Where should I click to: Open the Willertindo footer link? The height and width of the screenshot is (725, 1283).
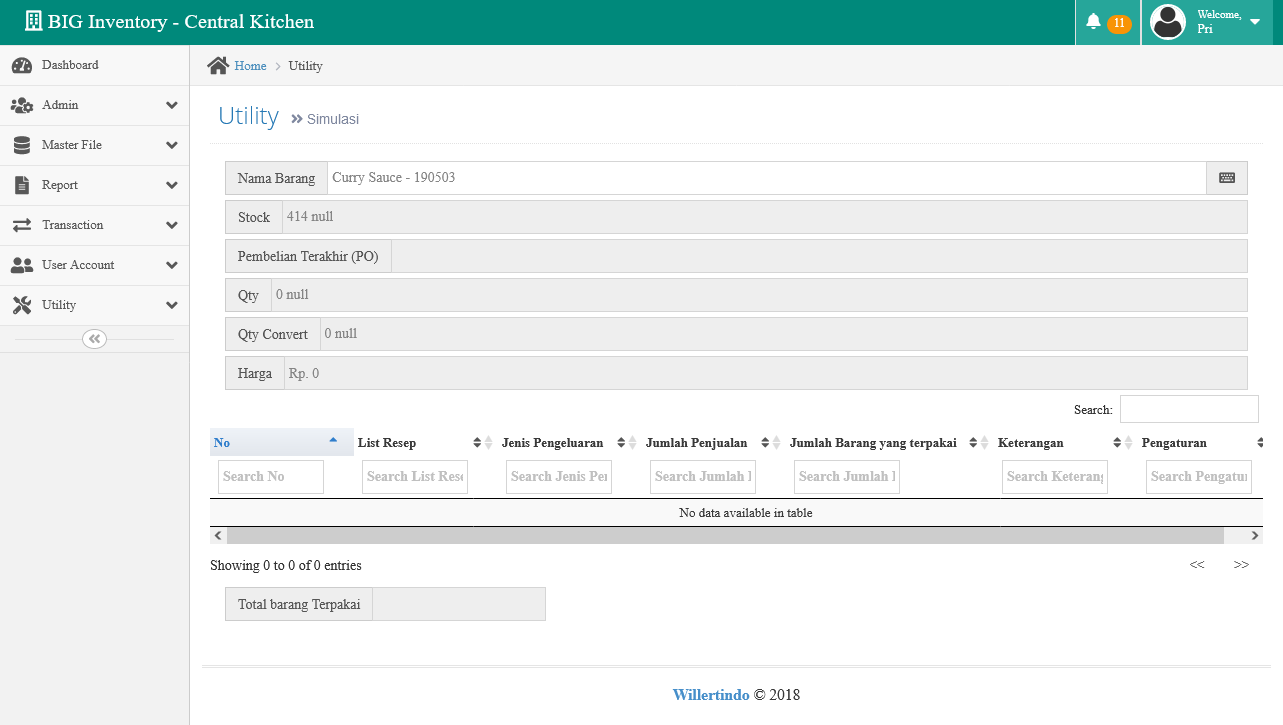[x=710, y=695]
